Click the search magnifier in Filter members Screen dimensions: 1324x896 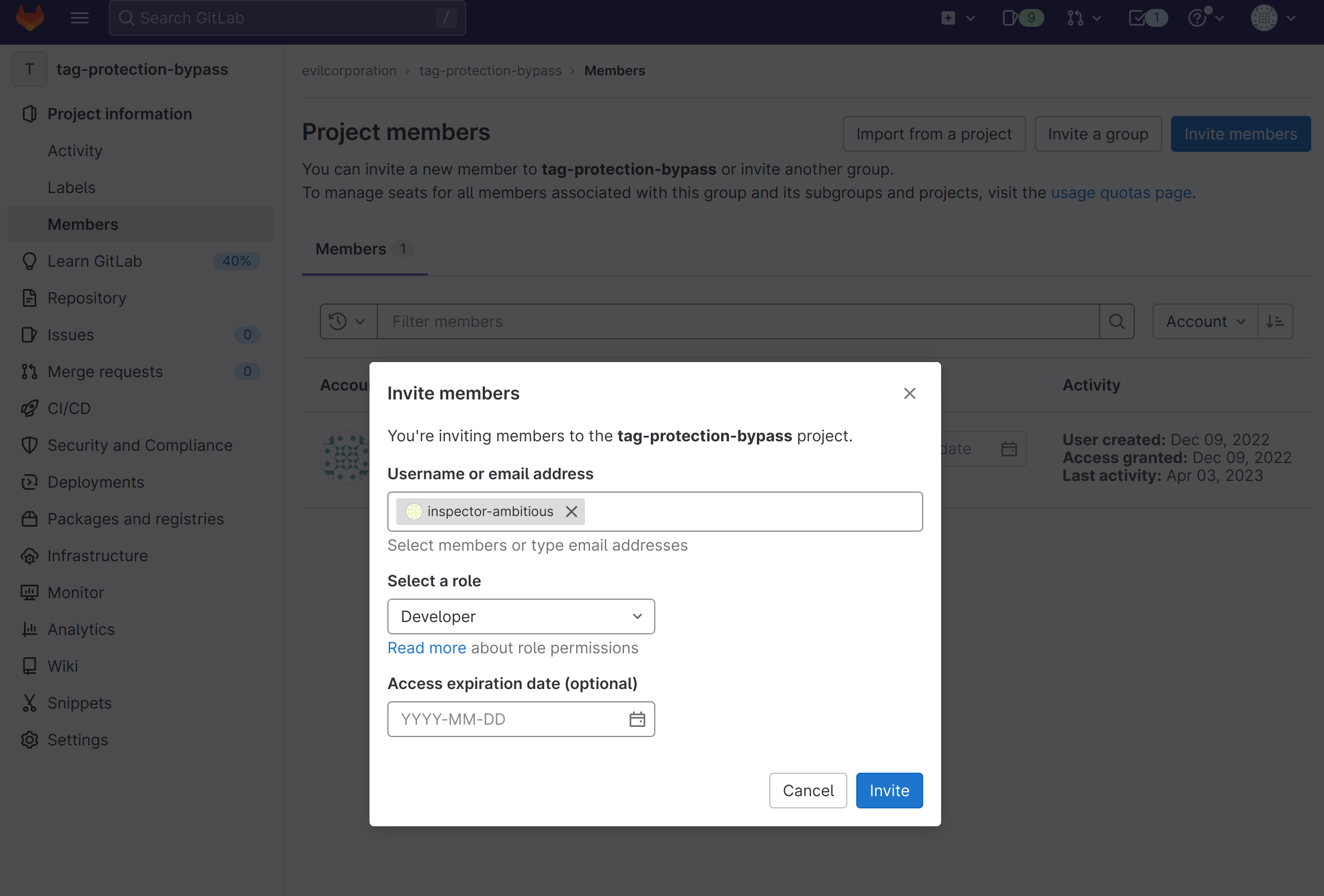click(1116, 321)
